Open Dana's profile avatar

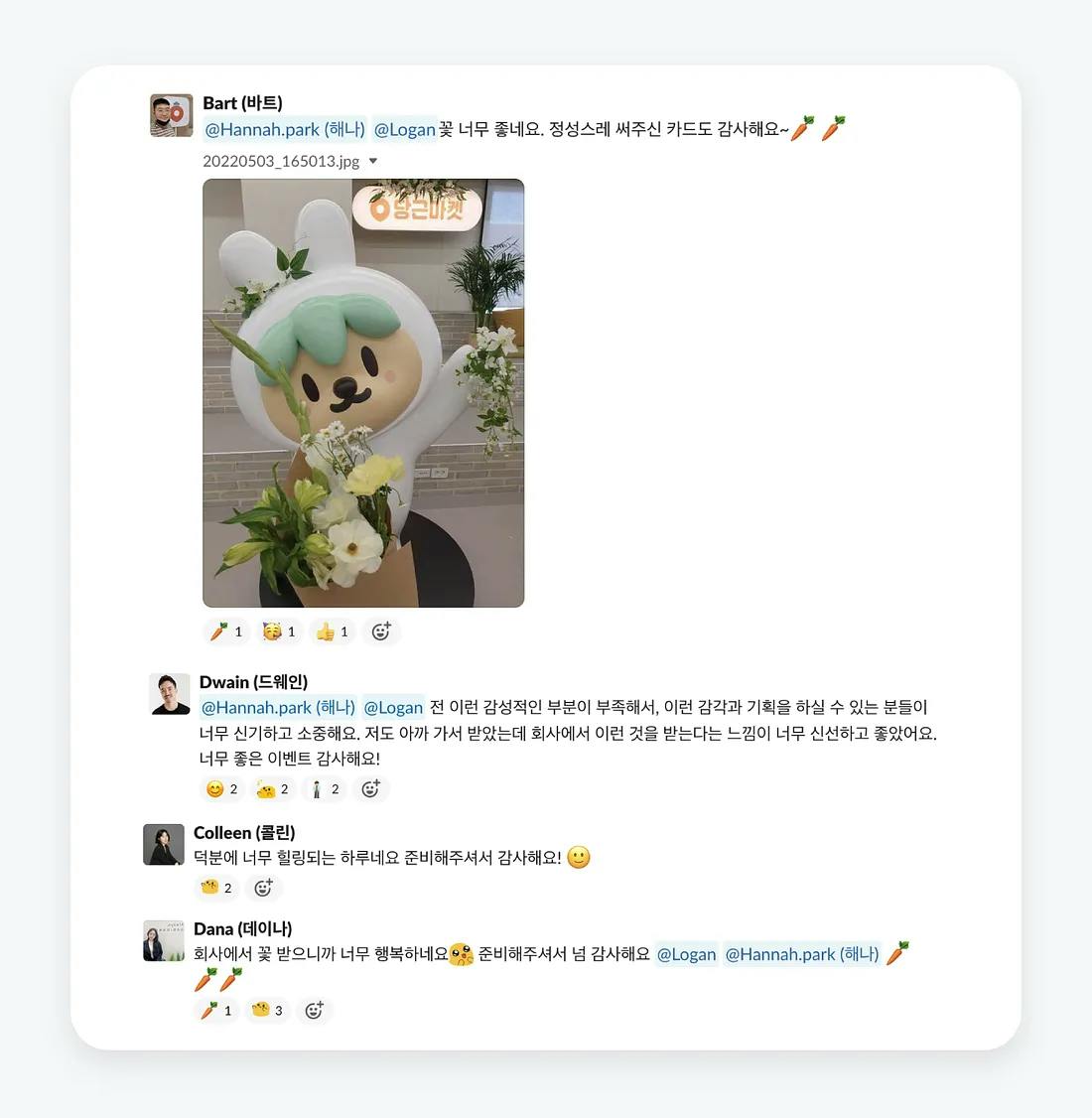coord(164,940)
